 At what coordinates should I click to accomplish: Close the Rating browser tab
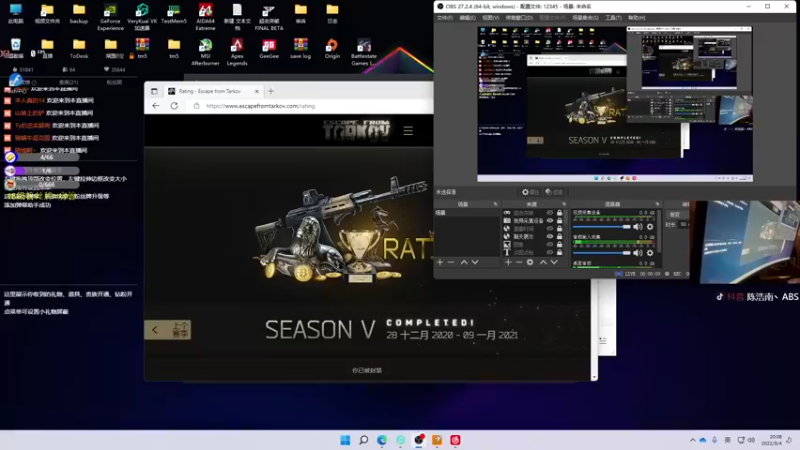[x=257, y=91]
